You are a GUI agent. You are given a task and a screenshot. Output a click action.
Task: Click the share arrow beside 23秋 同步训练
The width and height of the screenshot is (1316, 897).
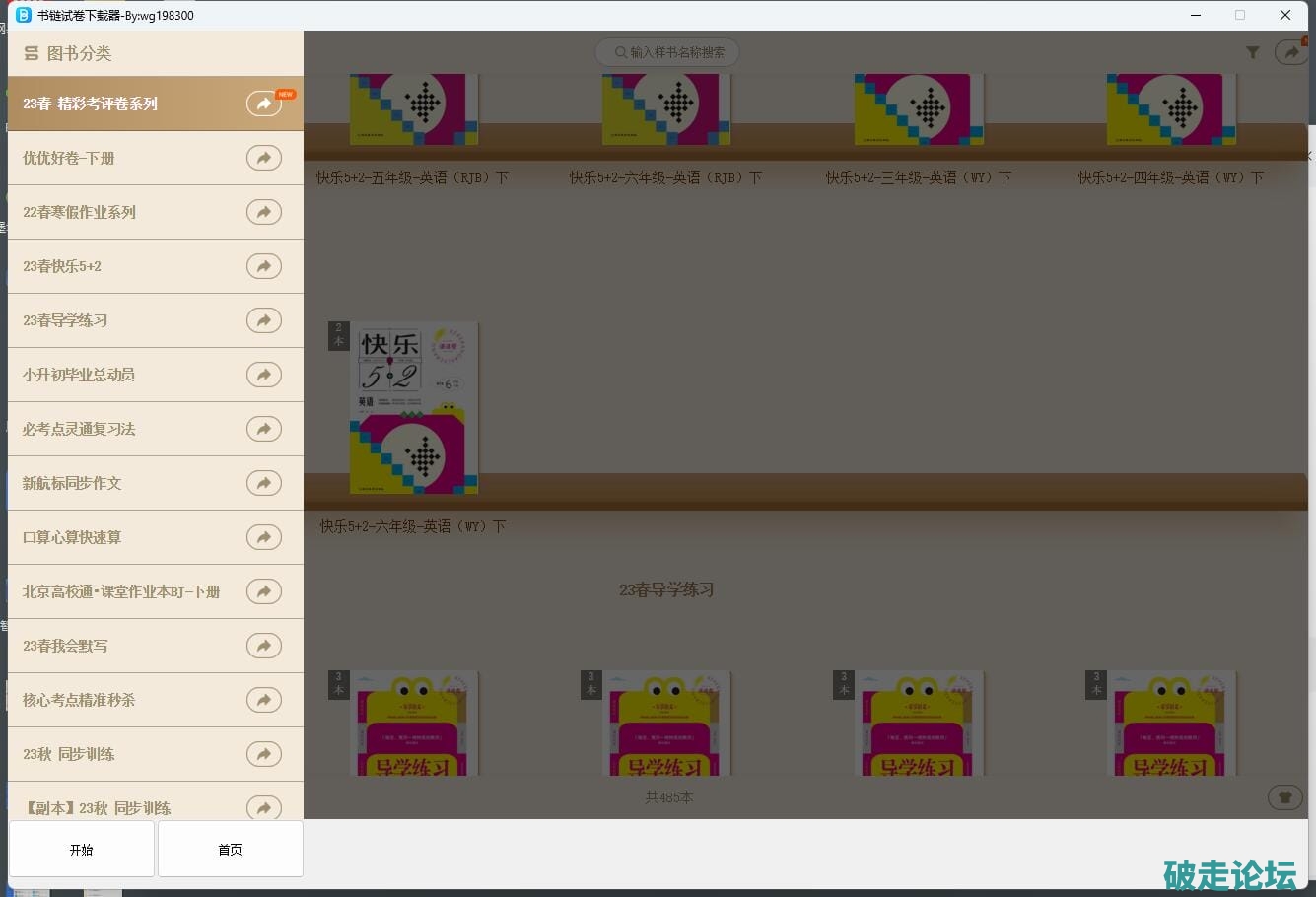click(x=264, y=754)
